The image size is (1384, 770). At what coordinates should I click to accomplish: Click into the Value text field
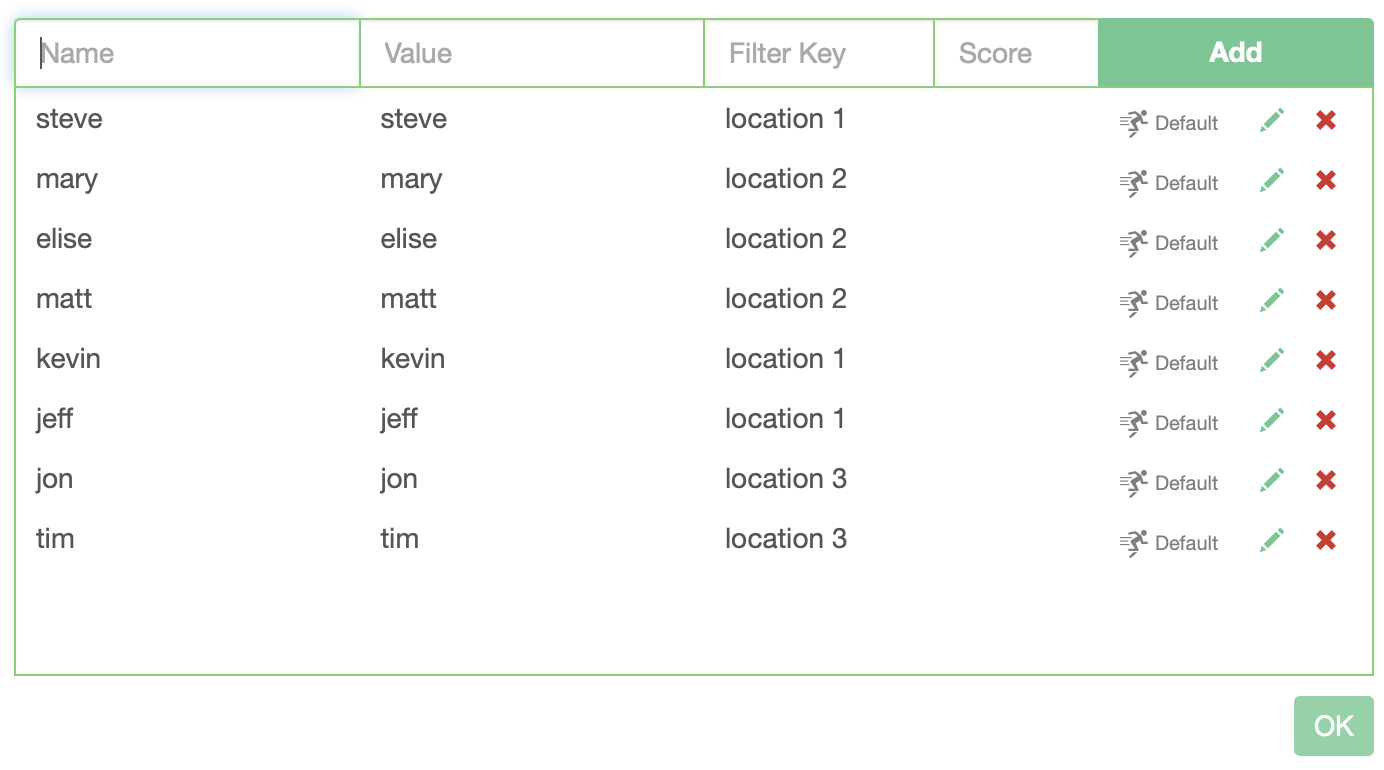coord(532,53)
